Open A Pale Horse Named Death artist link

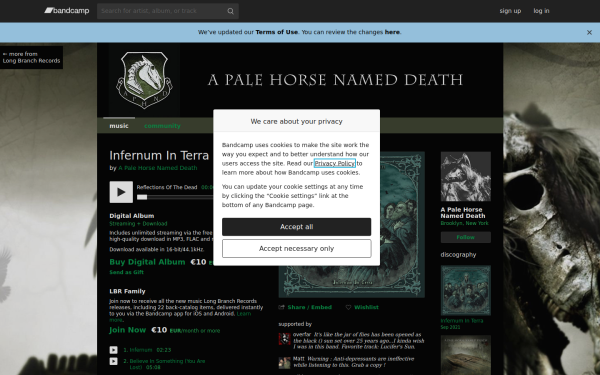click(158, 168)
